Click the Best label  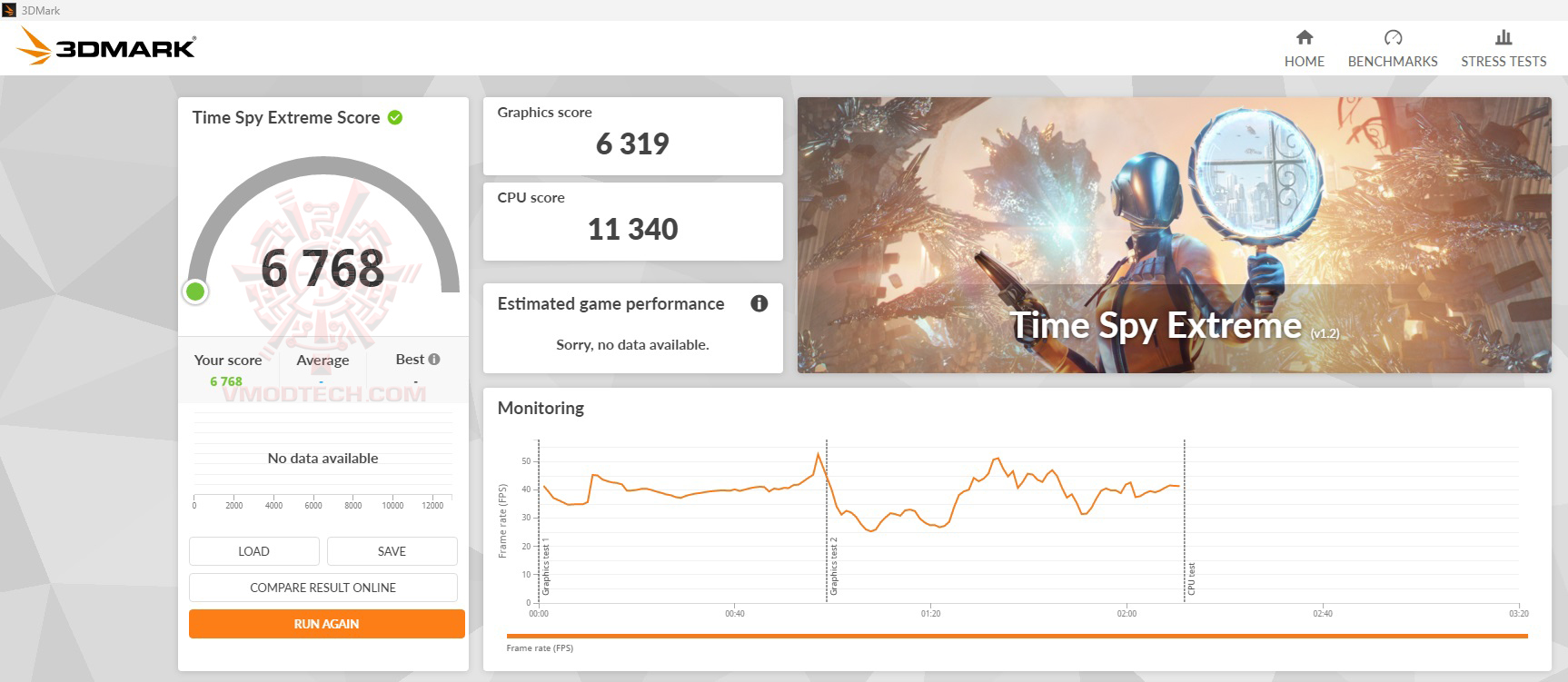410,359
